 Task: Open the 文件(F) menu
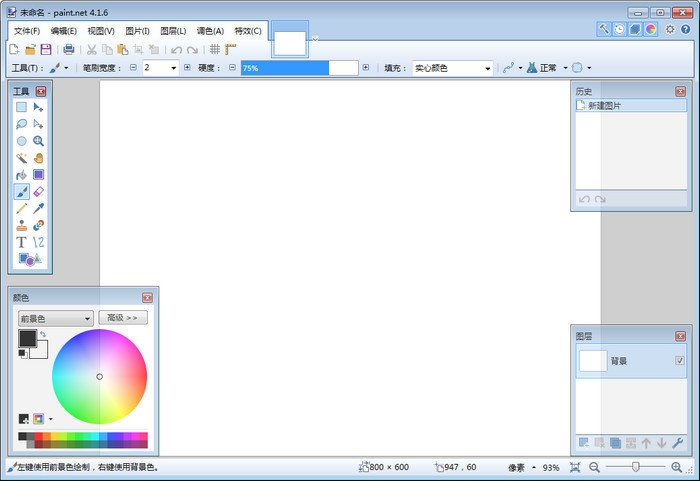27,31
